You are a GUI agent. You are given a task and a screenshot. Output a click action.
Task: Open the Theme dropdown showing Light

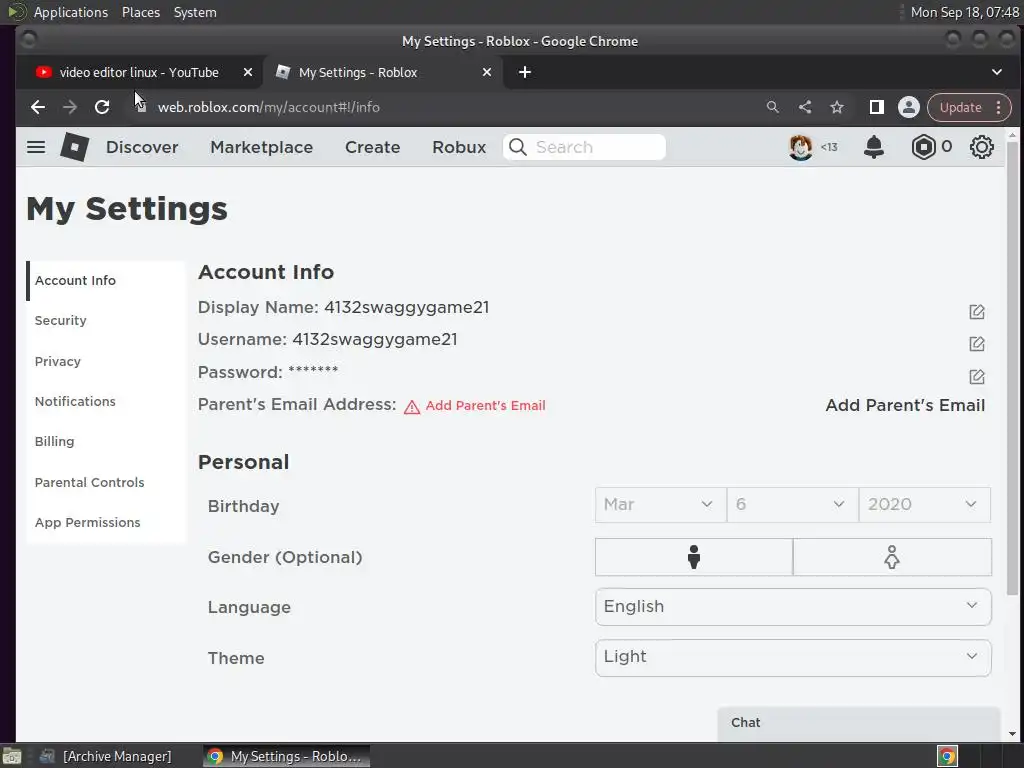793,657
